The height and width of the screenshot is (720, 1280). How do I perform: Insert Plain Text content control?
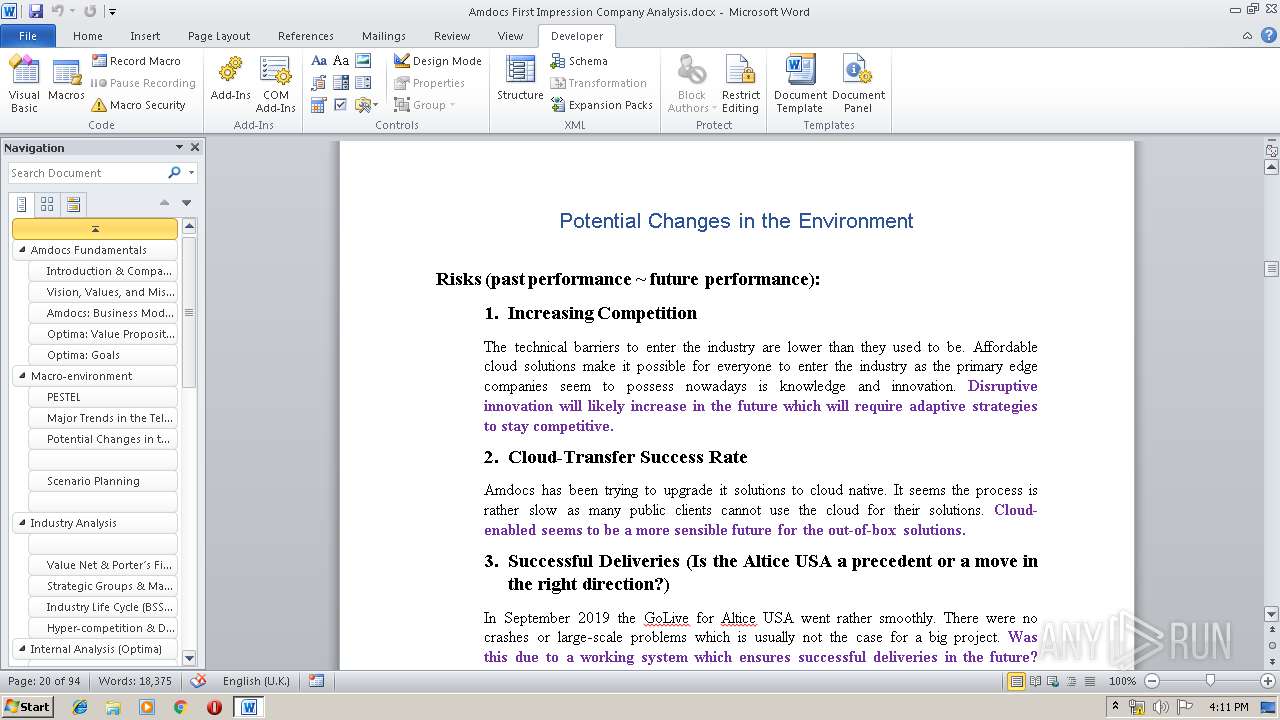pyautogui.click(x=341, y=61)
